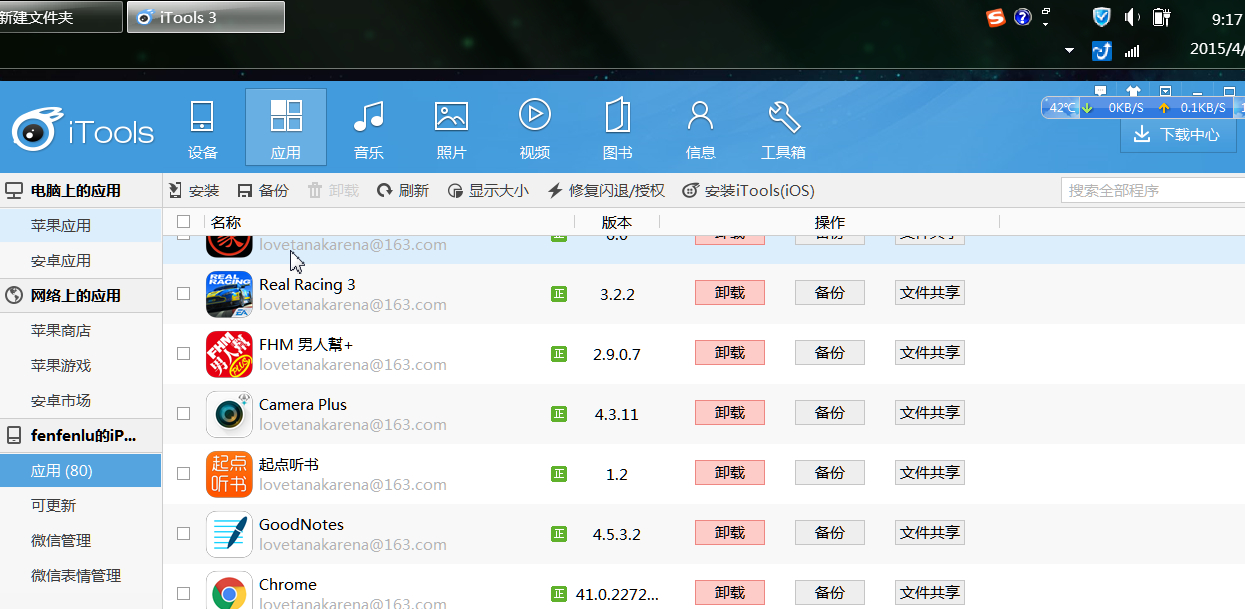Select 苹果应用 in sidebar
1245x609 pixels.
click(x=80, y=226)
